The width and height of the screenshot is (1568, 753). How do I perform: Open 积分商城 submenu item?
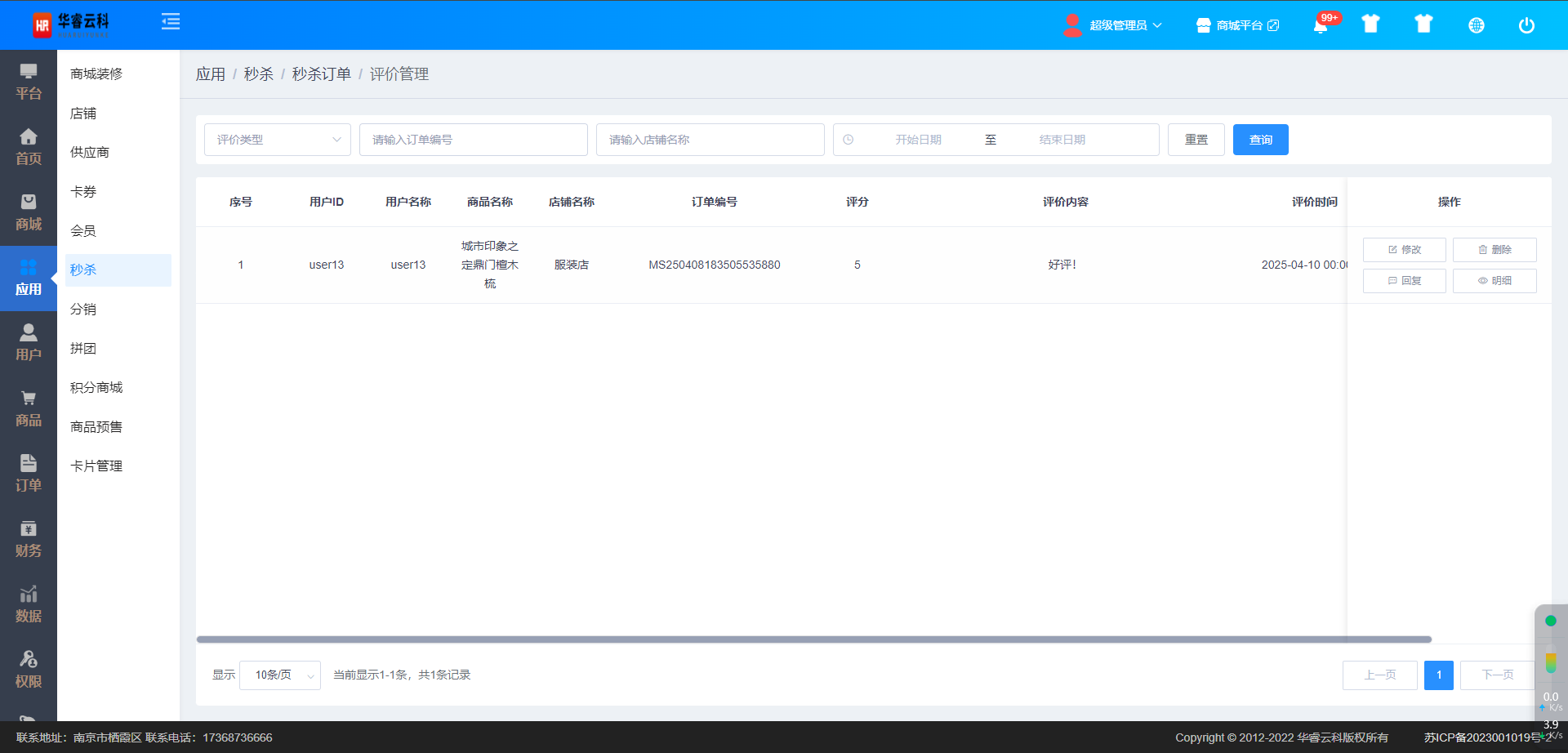coord(96,388)
